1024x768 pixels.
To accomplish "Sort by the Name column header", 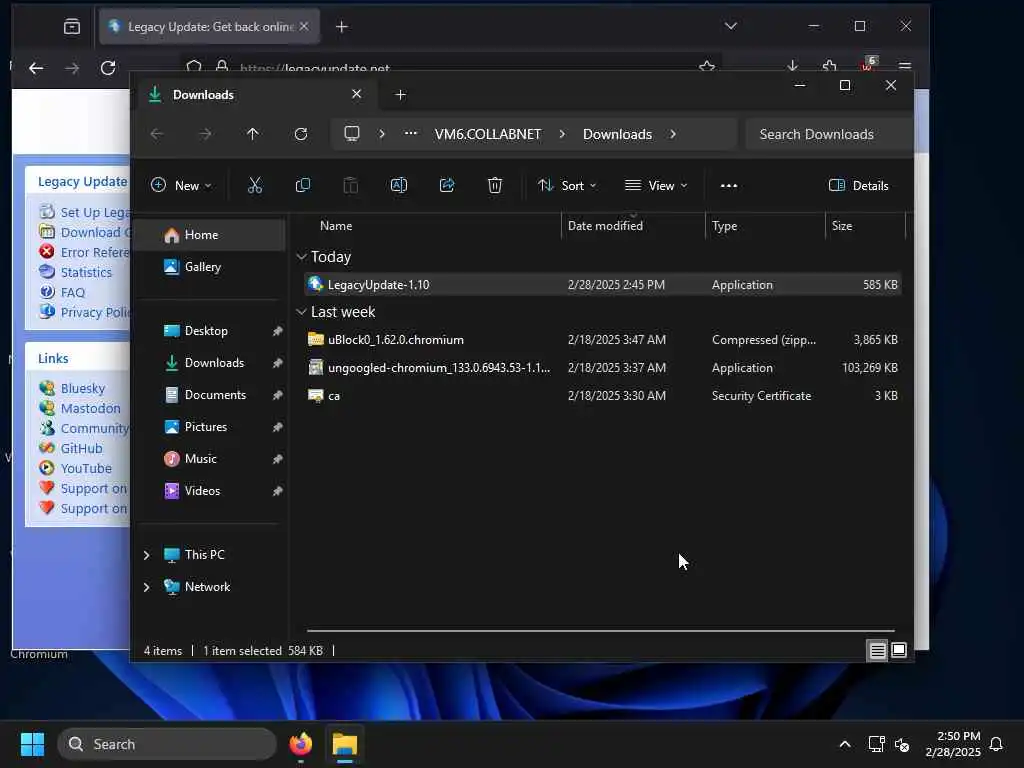I will click(x=431, y=226).
